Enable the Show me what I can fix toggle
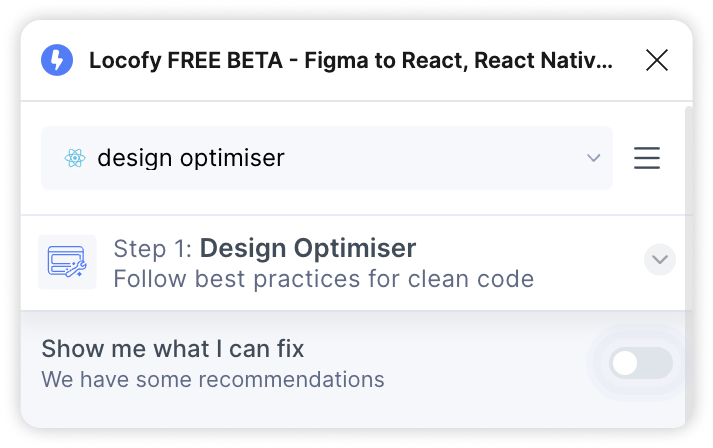This screenshot has height=448, width=713. 641,363
